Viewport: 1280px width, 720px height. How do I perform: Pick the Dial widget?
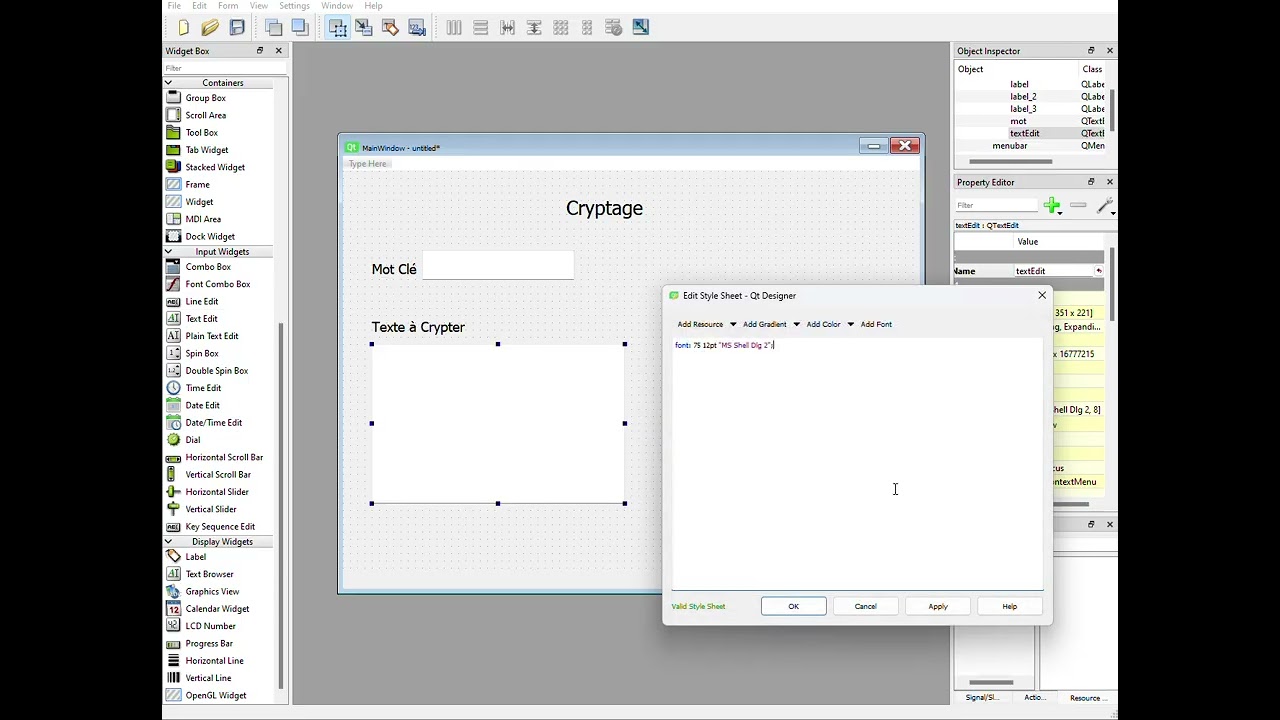click(x=193, y=440)
